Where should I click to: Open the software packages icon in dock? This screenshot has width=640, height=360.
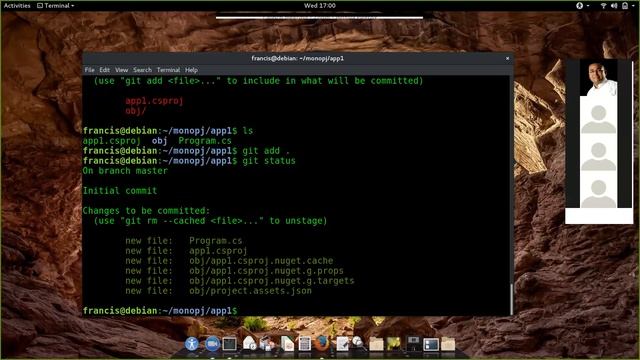[x=267, y=344]
